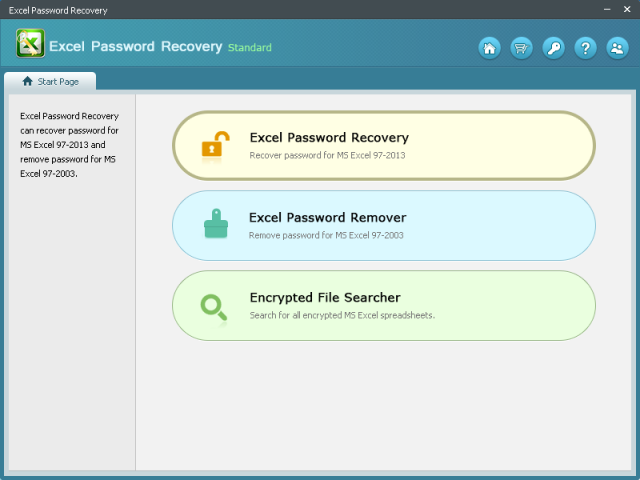640x480 pixels.
Task: Click the description text in left sidebar
Action: (x=70, y=144)
